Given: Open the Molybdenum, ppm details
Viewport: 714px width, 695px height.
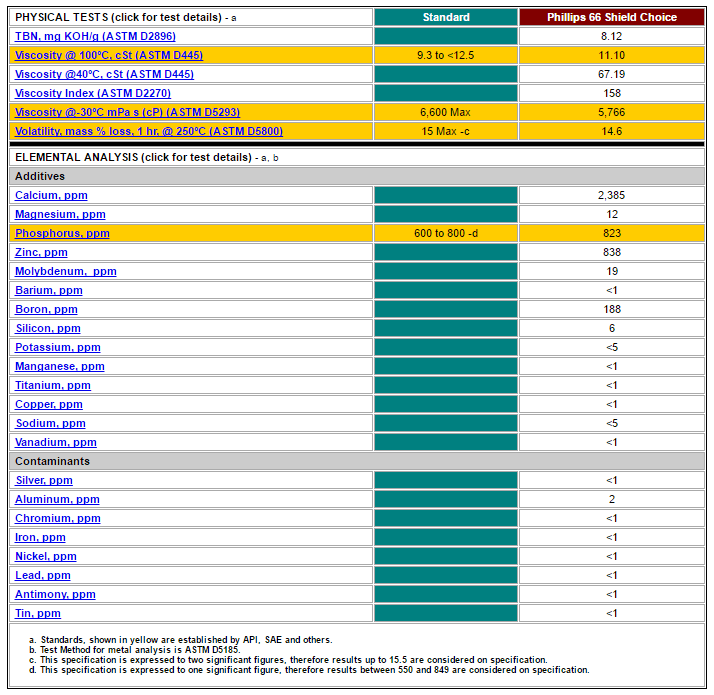Looking at the screenshot, I should [x=66, y=271].
